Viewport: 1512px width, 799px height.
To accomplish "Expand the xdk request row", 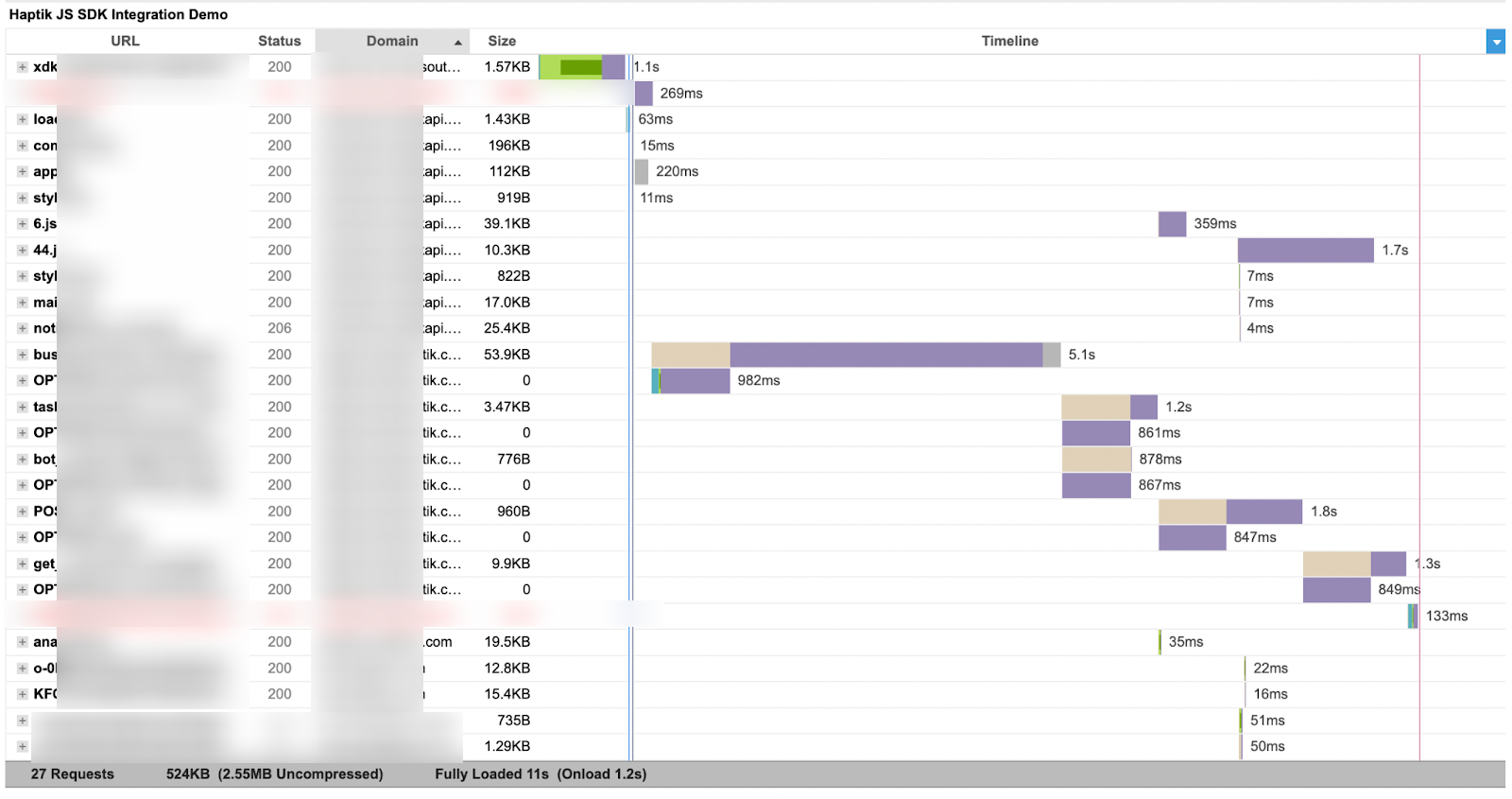I will click(22, 67).
